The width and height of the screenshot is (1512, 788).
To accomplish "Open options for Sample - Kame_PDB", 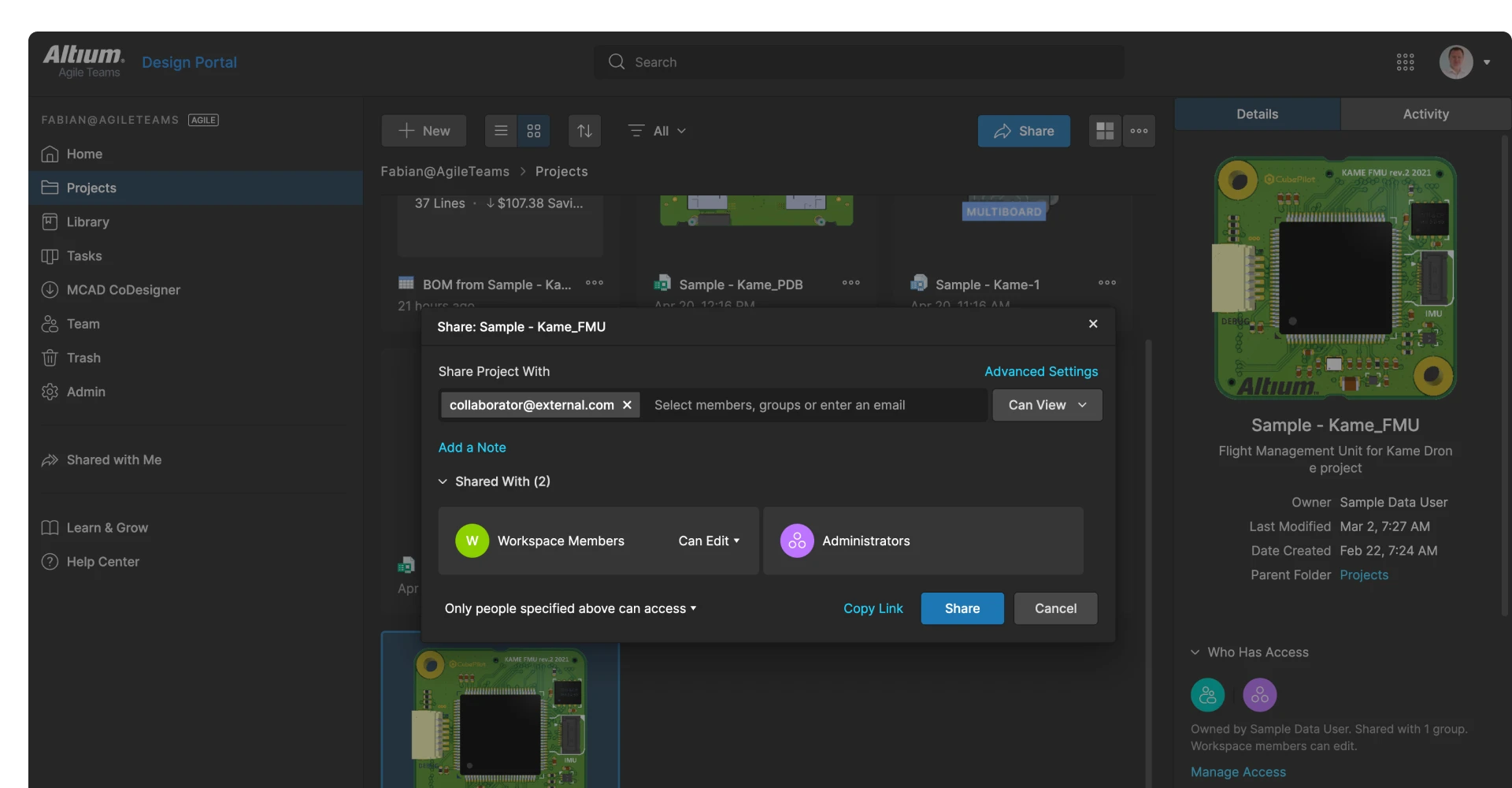I will [x=851, y=283].
